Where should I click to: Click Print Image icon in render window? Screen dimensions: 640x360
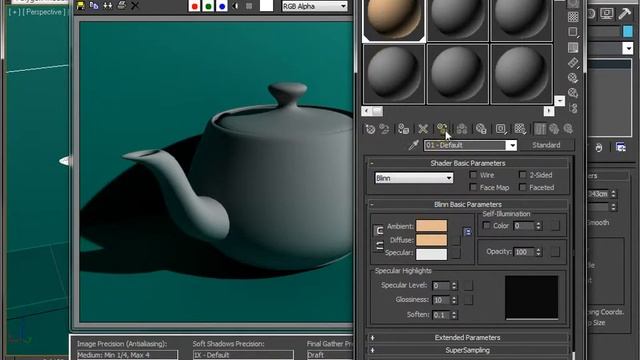coord(121,5)
